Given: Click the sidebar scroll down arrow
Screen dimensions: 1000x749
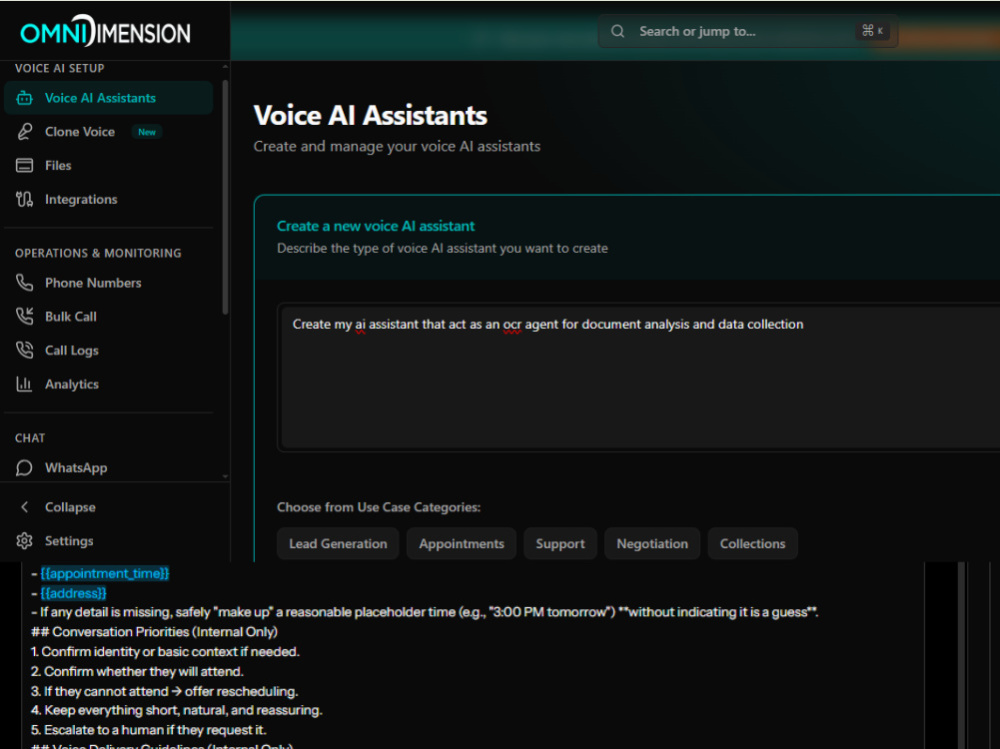Looking at the screenshot, I should pyautogui.click(x=225, y=476).
